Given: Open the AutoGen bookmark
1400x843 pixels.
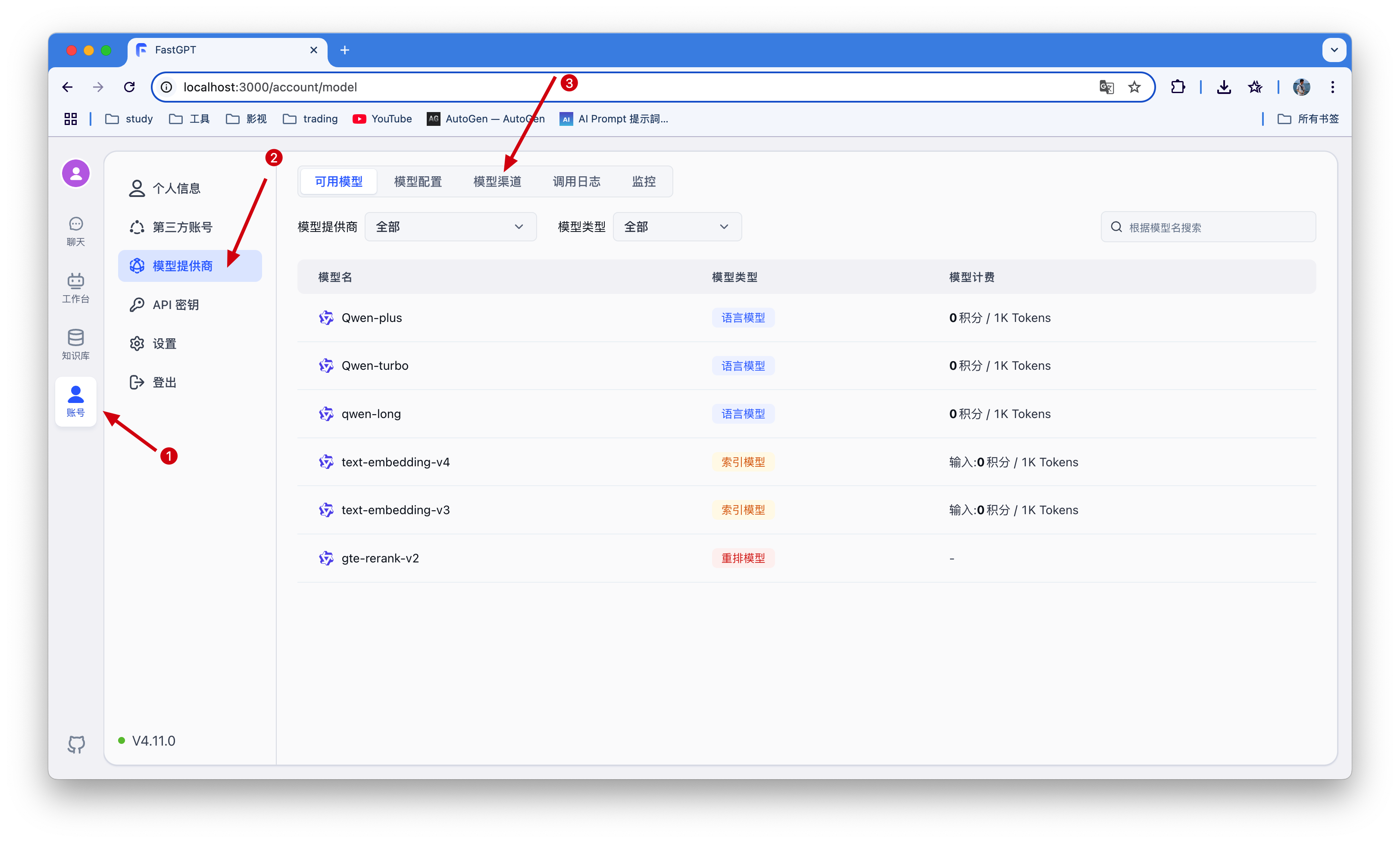Looking at the screenshot, I should 486,119.
